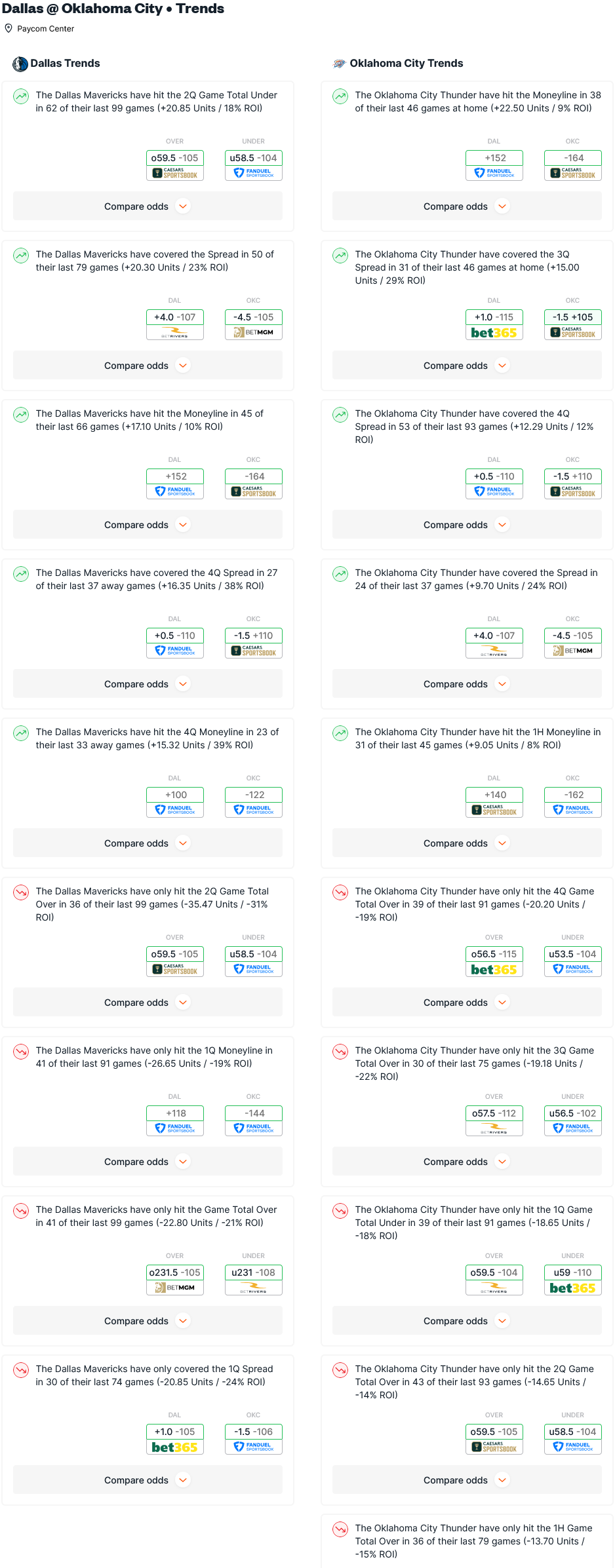Pick Dallas +100 4Q moneyline odds
Screen dimensions: 615x1568
pyautogui.click(x=175, y=795)
